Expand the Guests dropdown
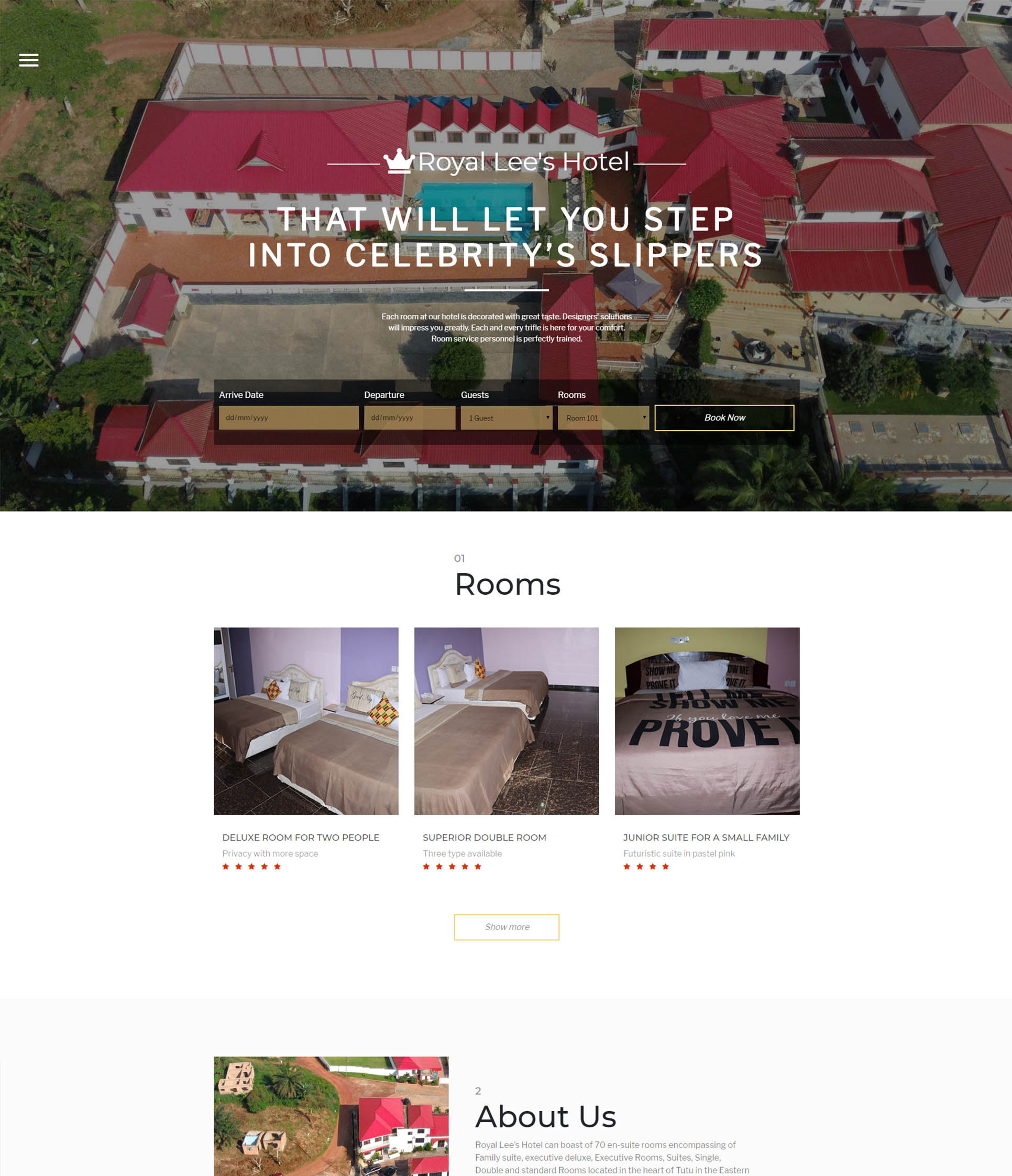Screen dimensions: 1012x1176 click(507, 418)
